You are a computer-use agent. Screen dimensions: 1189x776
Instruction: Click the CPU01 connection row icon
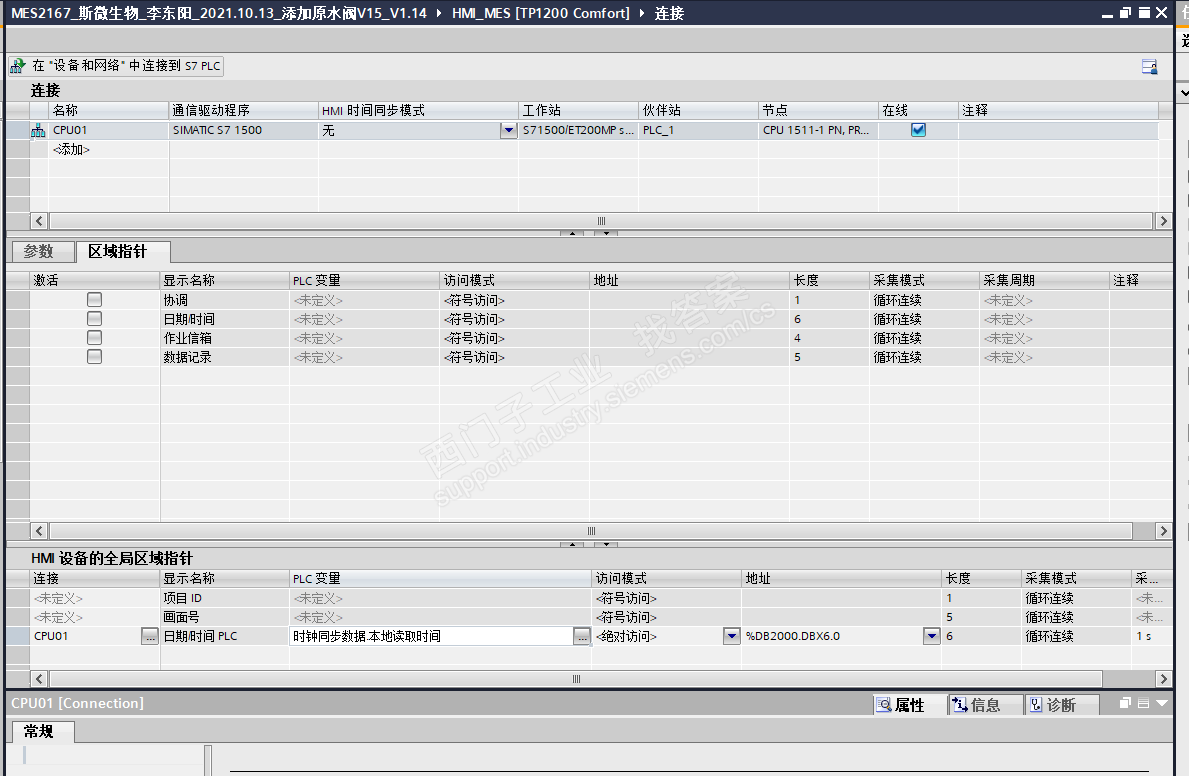(x=38, y=130)
